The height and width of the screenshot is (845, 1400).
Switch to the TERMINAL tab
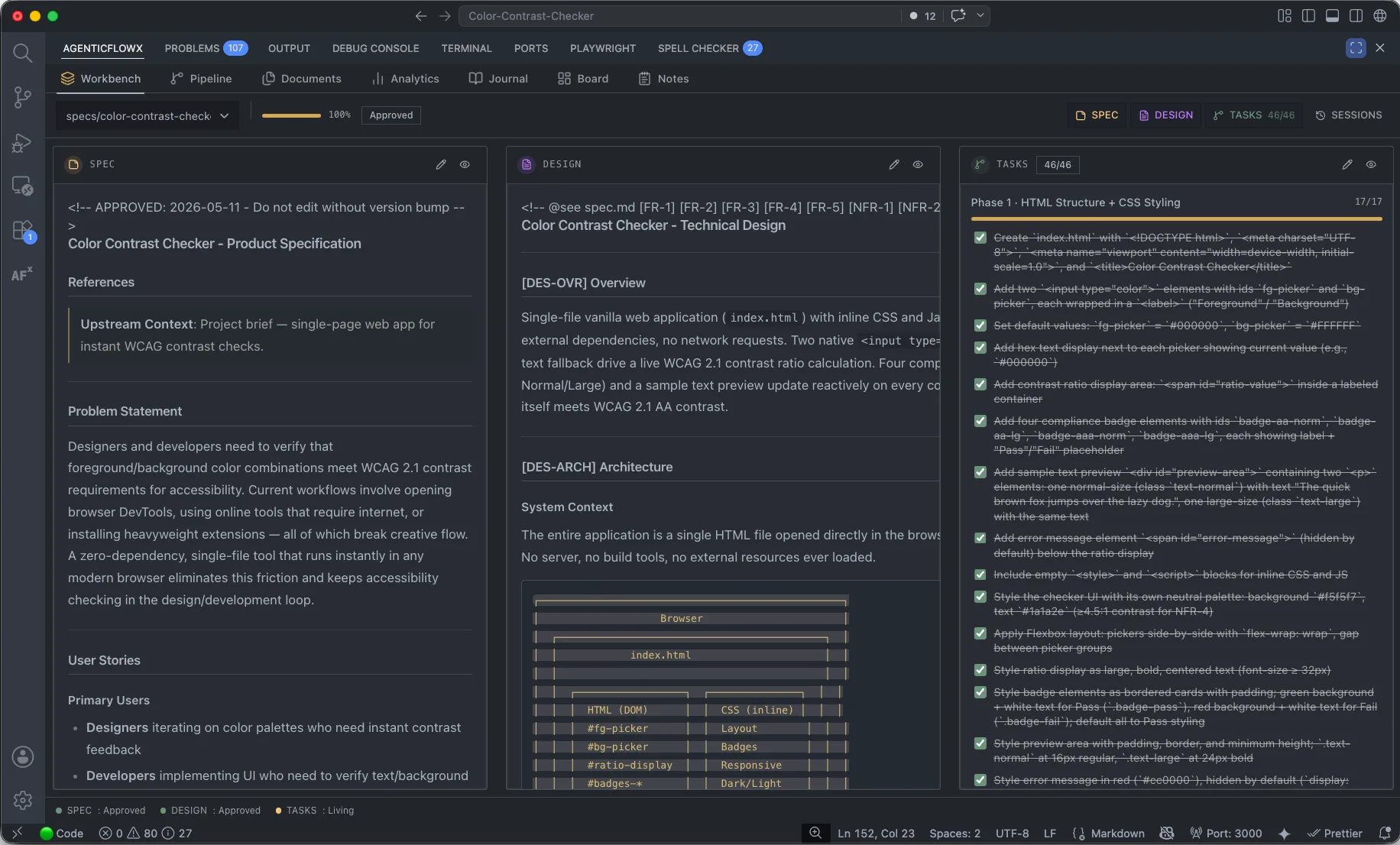tap(466, 48)
